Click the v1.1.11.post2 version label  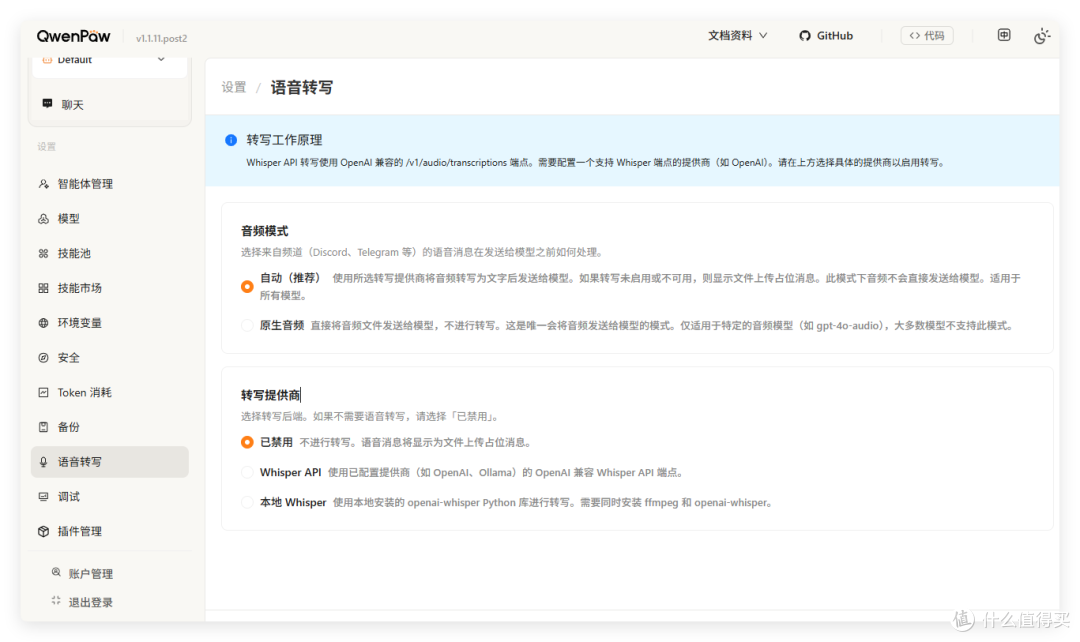[x=161, y=39]
